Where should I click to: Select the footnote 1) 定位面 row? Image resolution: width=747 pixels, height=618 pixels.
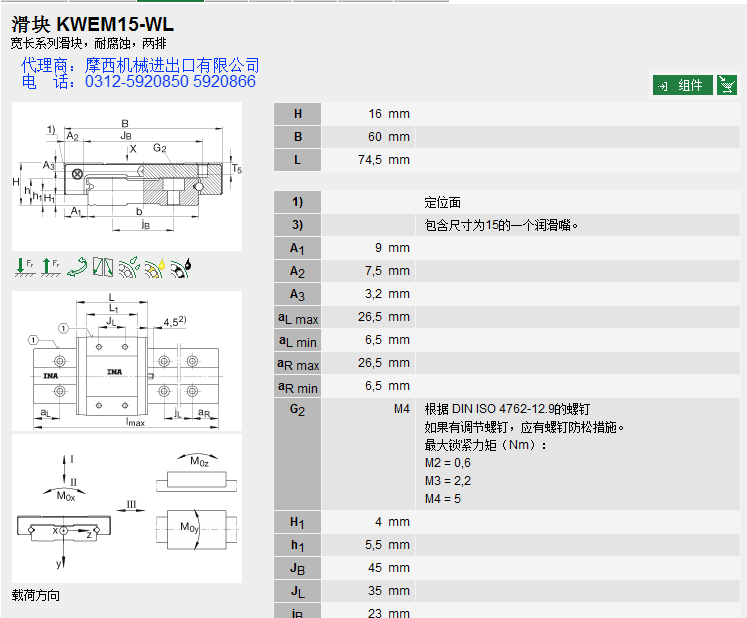click(x=442, y=202)
